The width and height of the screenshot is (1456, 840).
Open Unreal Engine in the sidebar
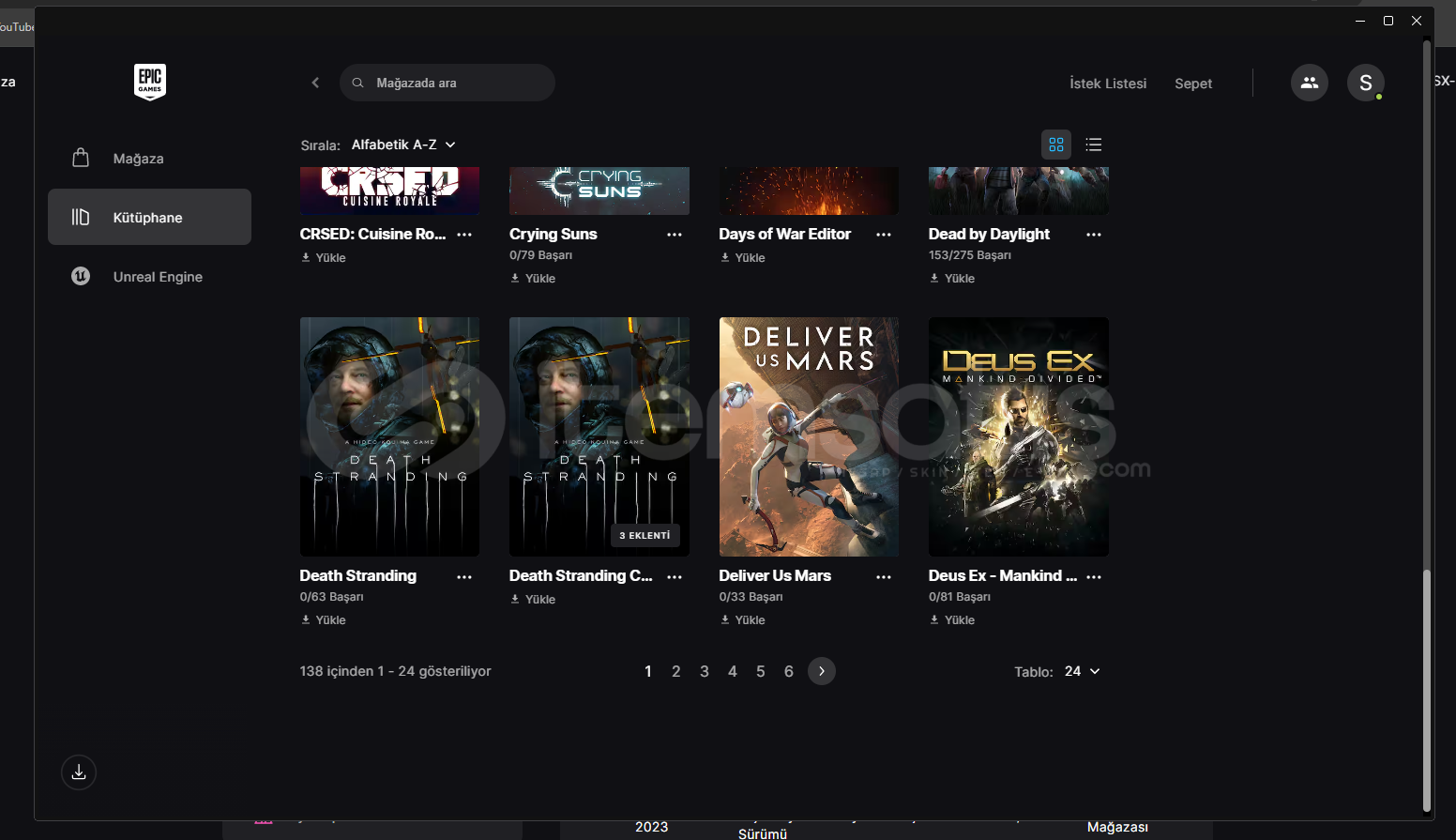pyautogui.click(x=158, y=277)
